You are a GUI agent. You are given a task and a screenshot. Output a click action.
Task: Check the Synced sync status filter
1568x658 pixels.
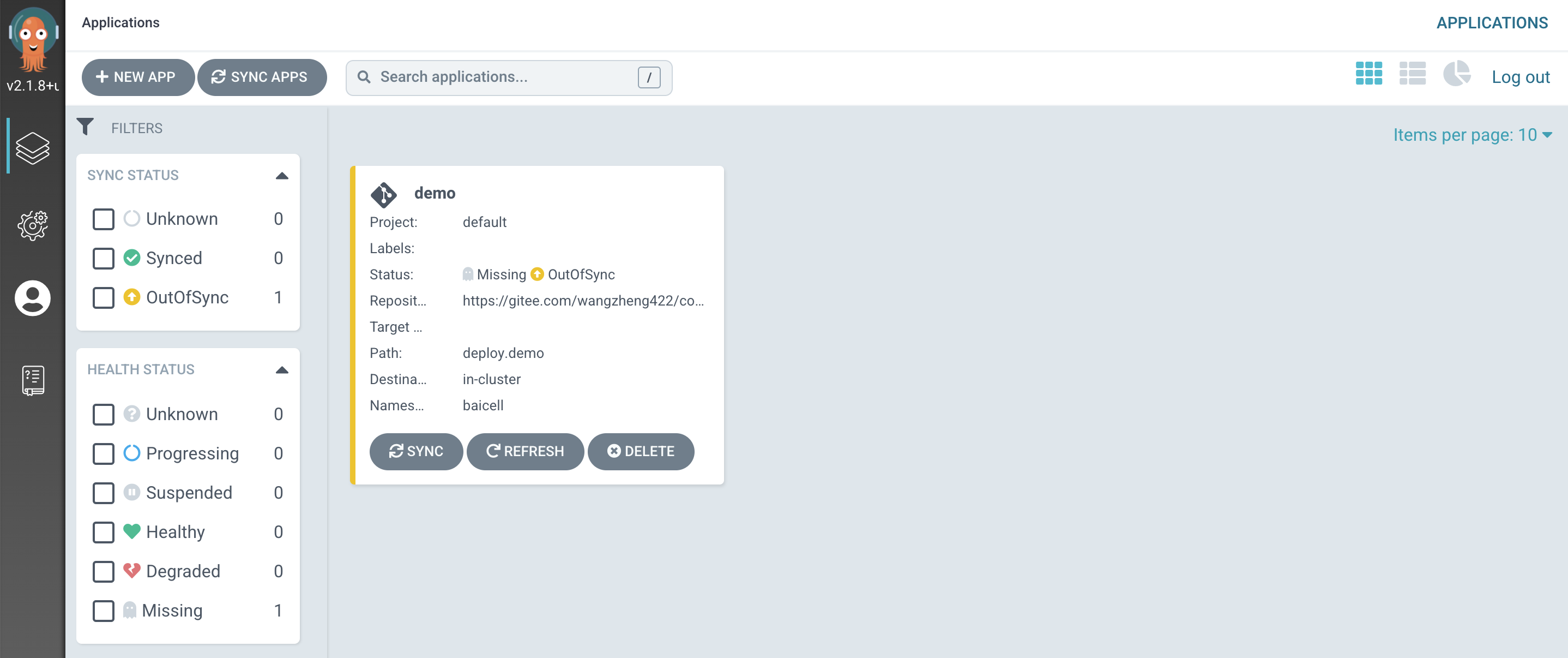[x=104, y=258]
